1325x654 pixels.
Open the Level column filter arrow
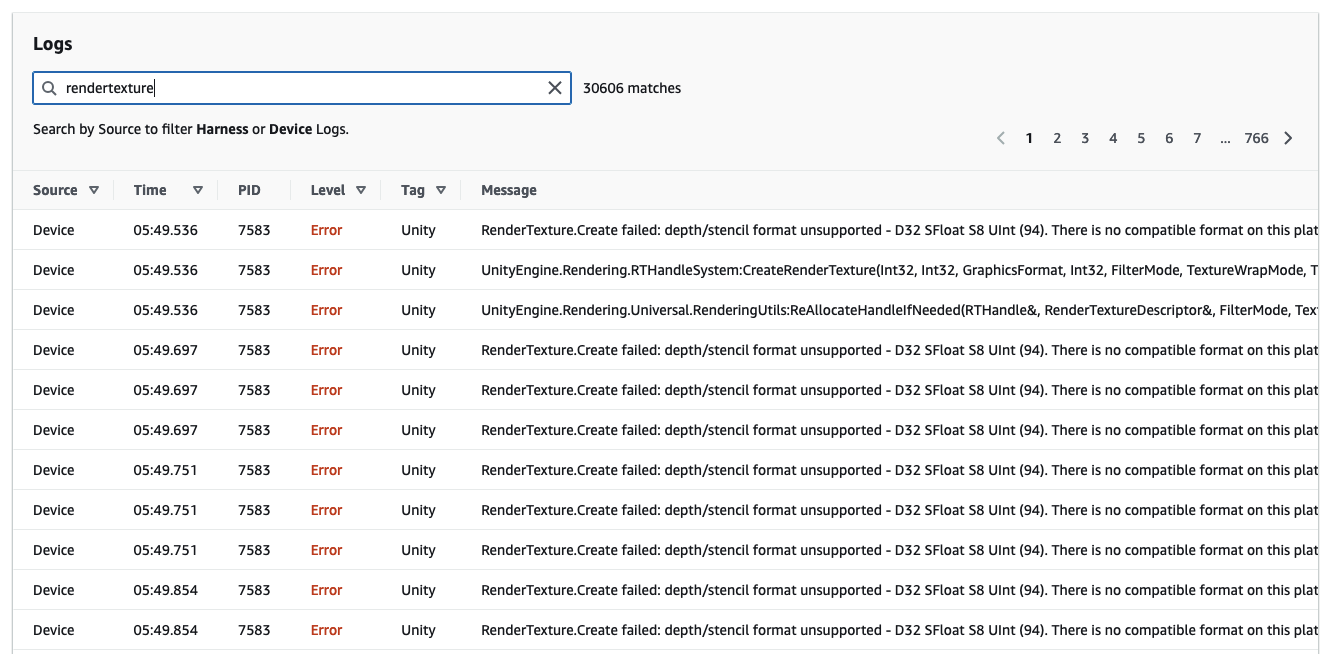[361, 190]
